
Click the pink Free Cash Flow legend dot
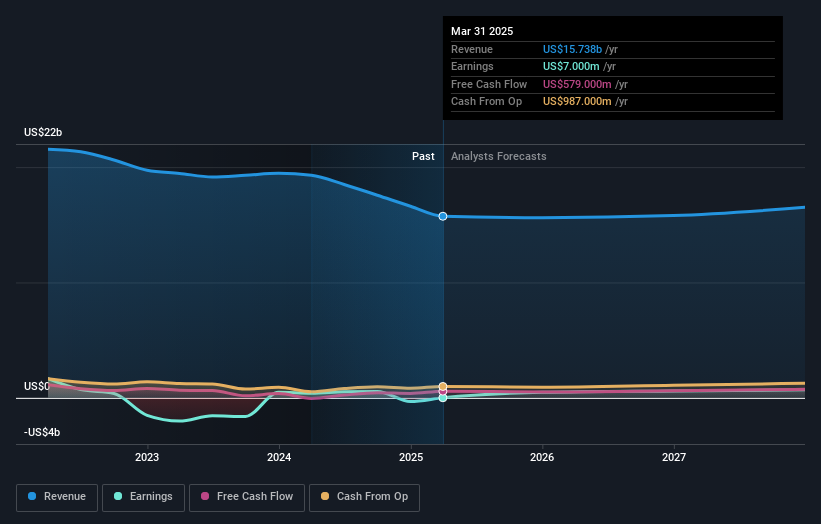pos(205,496)
